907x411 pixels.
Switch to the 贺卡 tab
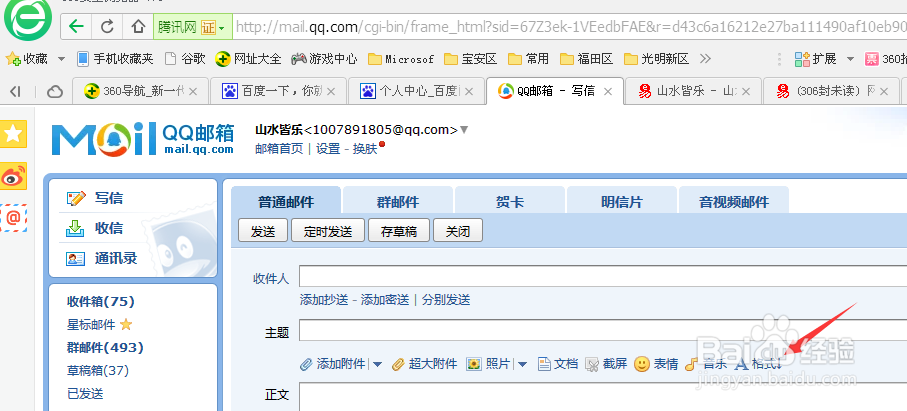pos(510,202)
